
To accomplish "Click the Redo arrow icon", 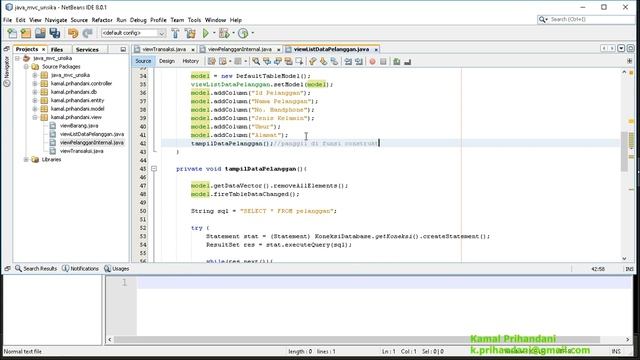I will click(87, 33).
